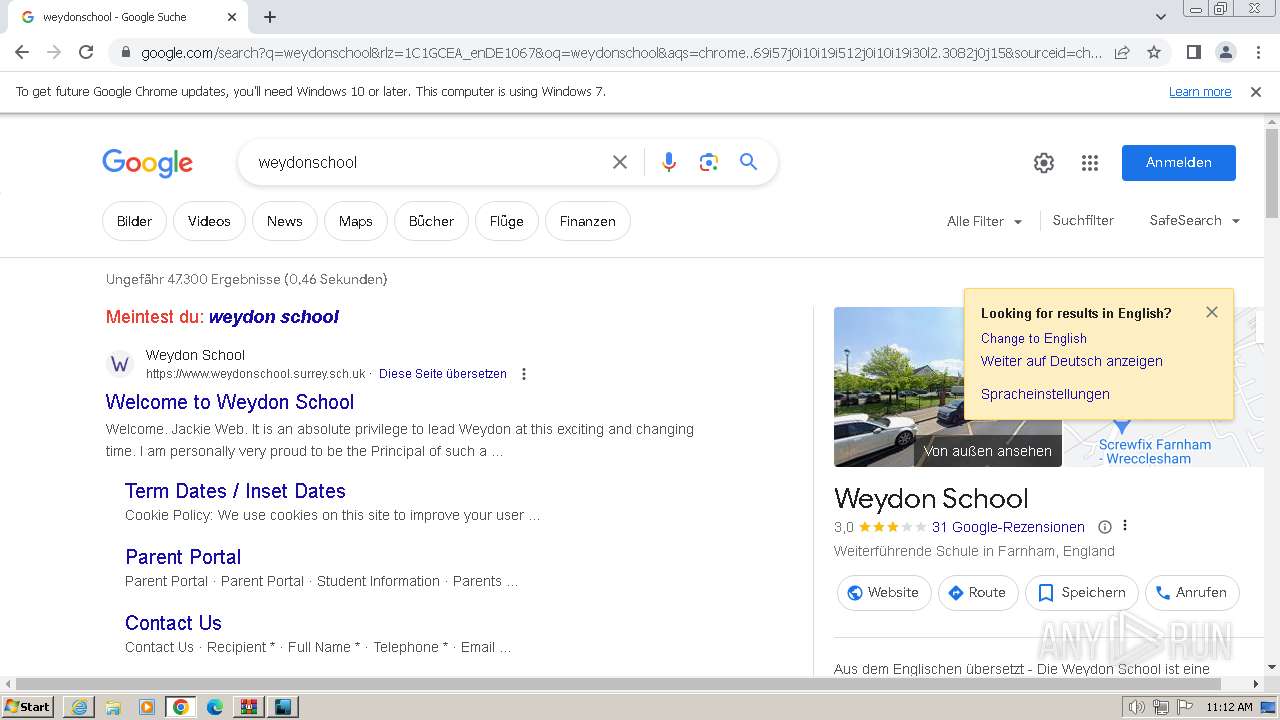Open Windows Explorer folder from taskbar

point(113,706)
